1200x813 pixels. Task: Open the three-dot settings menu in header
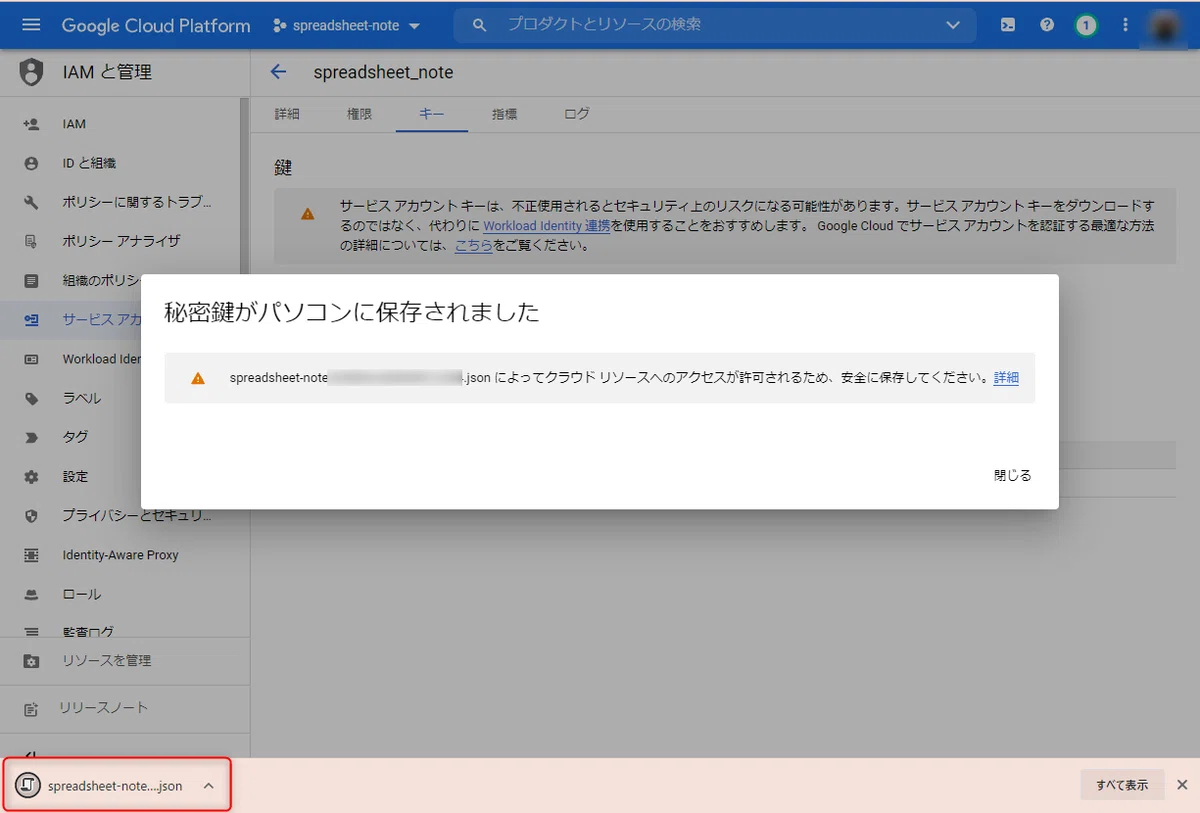pyautogui.click(x=1125, y=25)
